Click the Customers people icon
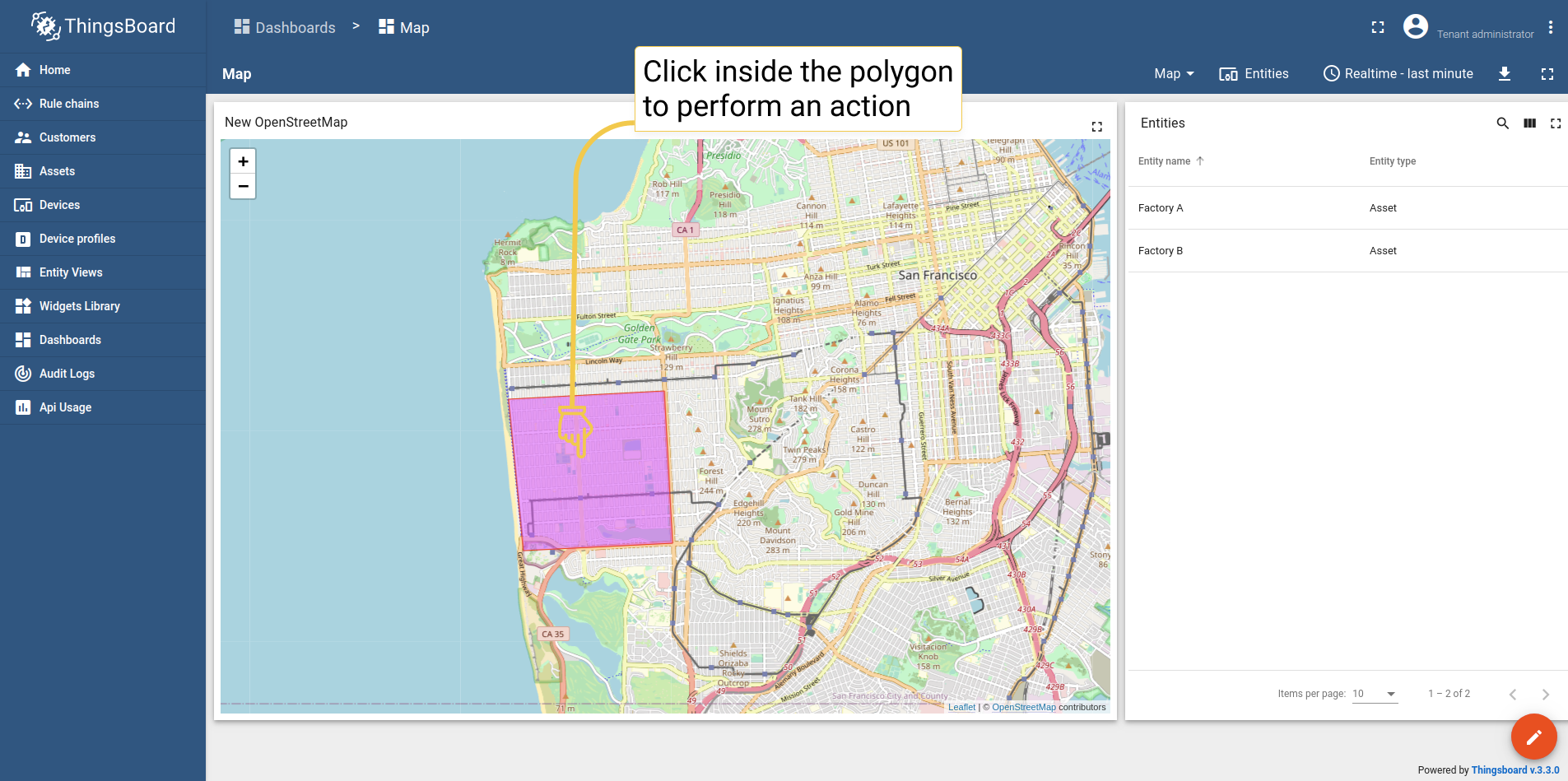 pyautogui.click(x=23, y=137)
